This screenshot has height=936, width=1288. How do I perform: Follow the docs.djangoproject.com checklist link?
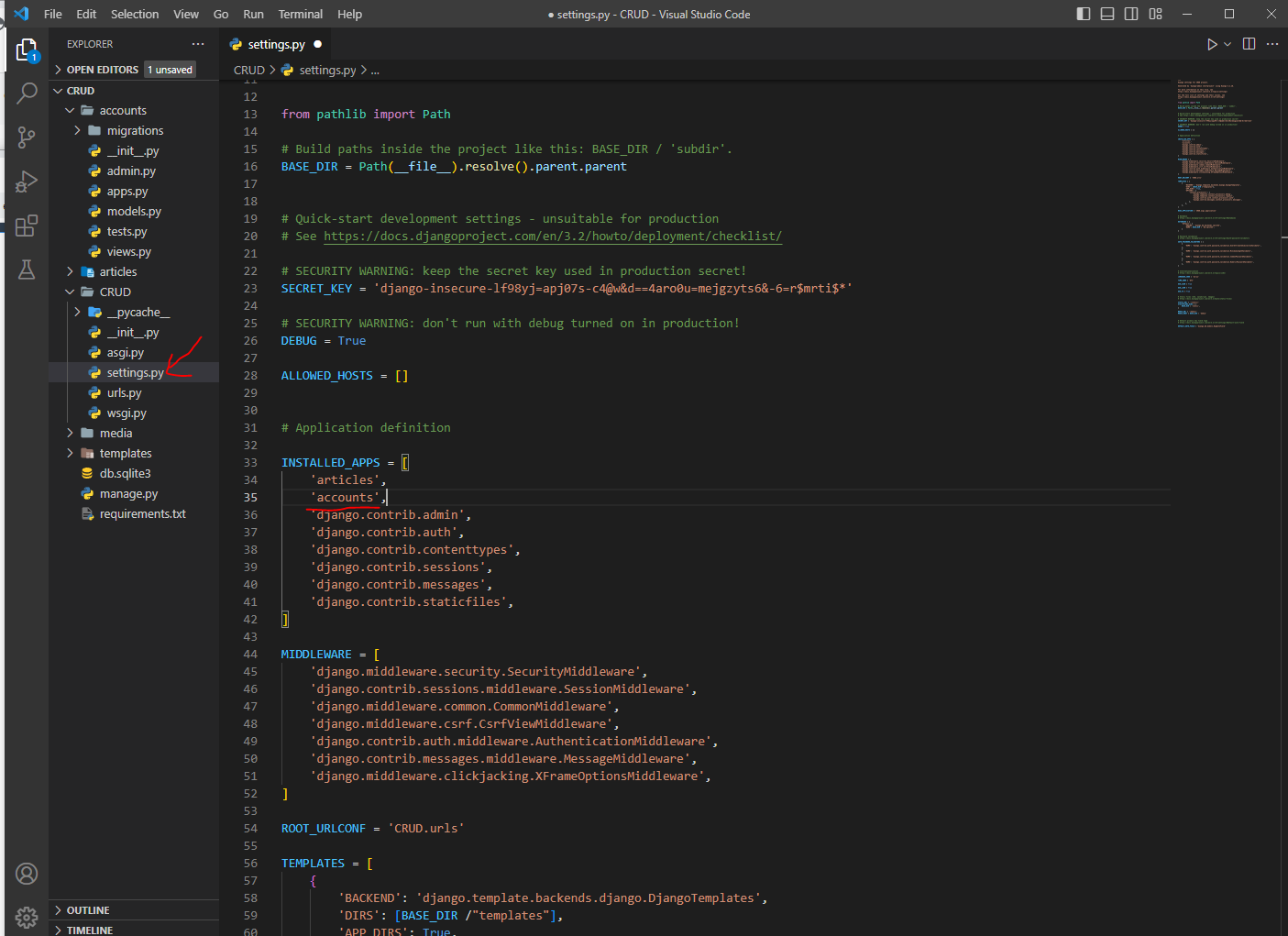point(553,236)
